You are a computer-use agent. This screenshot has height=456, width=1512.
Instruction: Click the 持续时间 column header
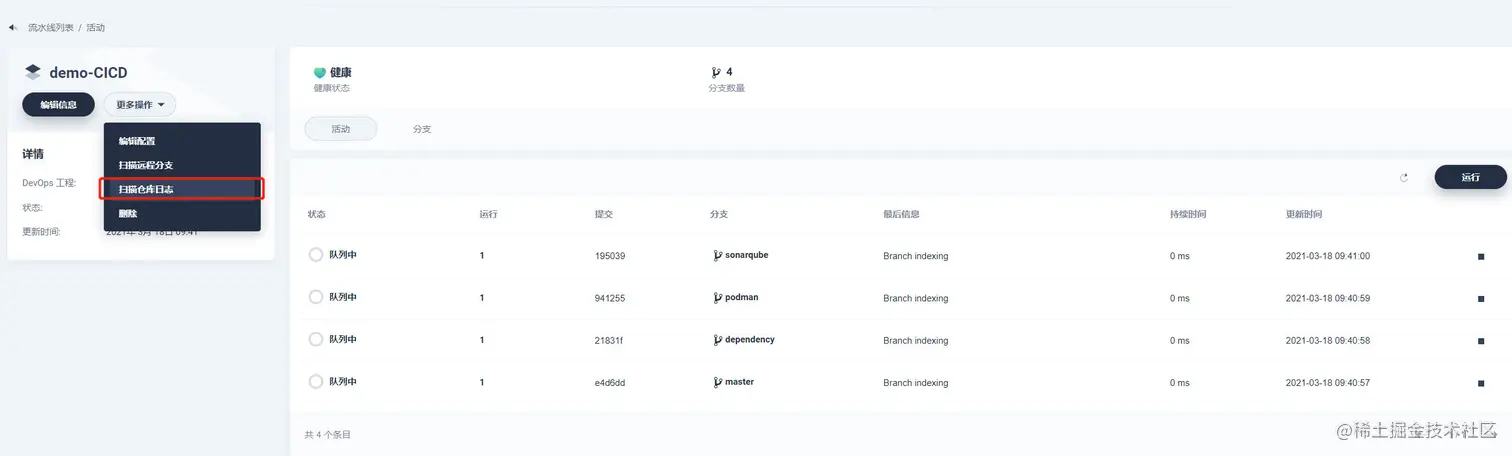pos(1188,214)
